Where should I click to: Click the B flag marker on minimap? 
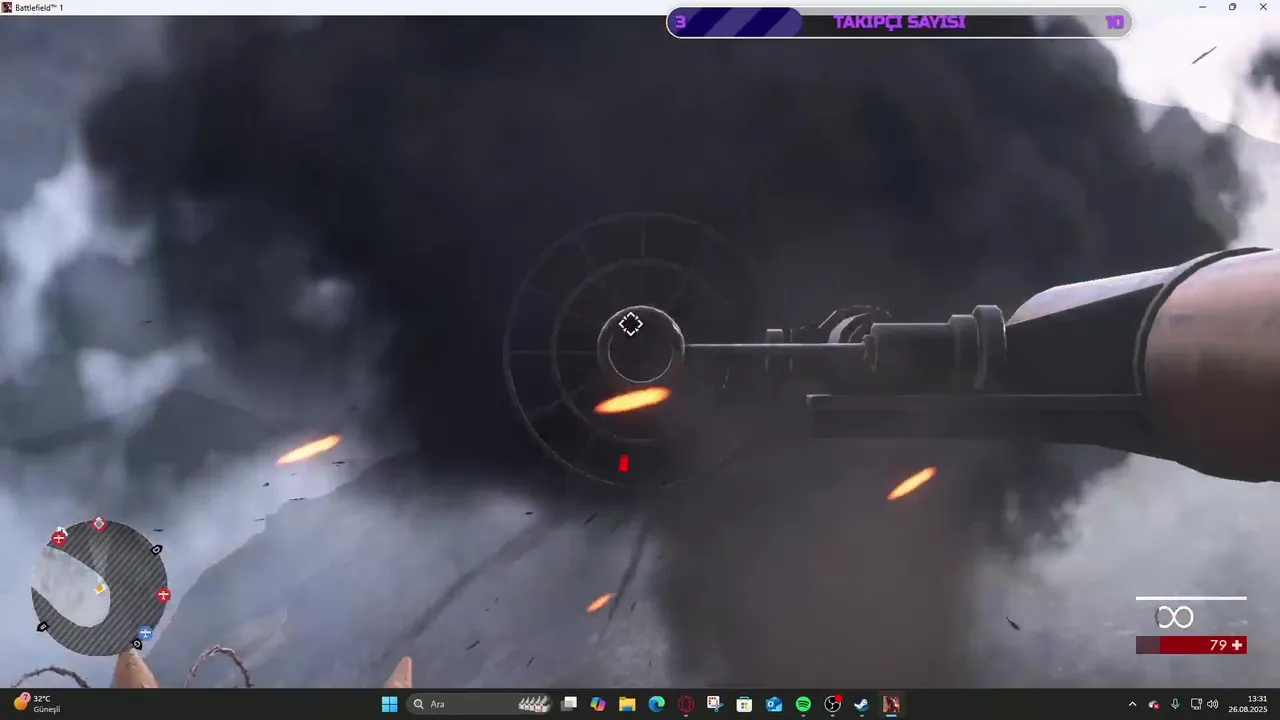pos(43,627)
